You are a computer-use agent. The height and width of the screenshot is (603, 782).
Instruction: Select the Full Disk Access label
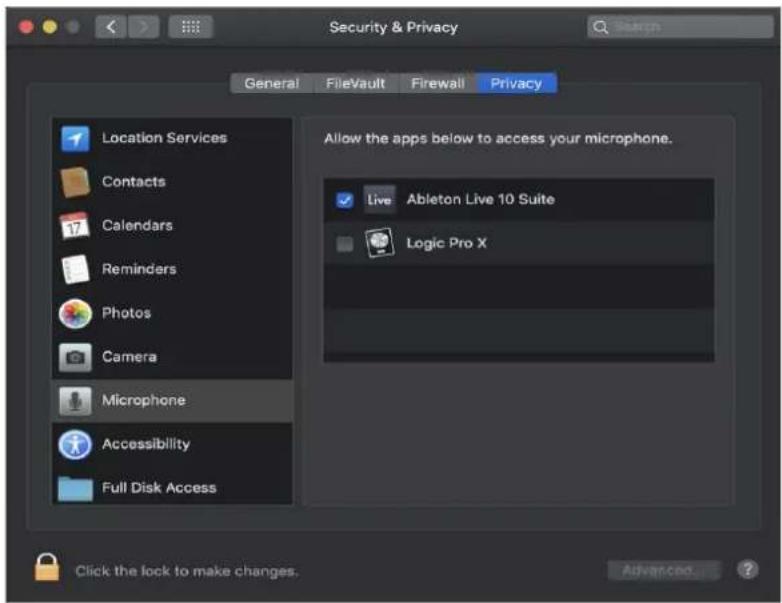coord(159,488)
